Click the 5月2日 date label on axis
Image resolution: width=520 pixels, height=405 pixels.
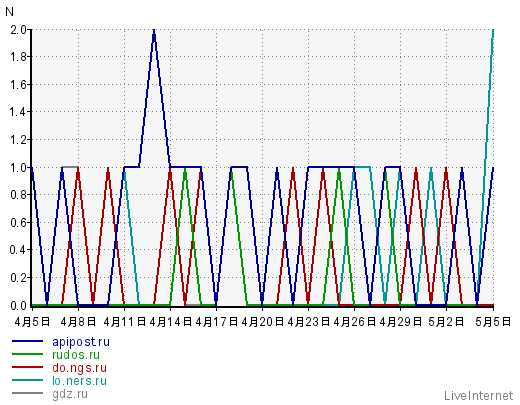[446, 322]
